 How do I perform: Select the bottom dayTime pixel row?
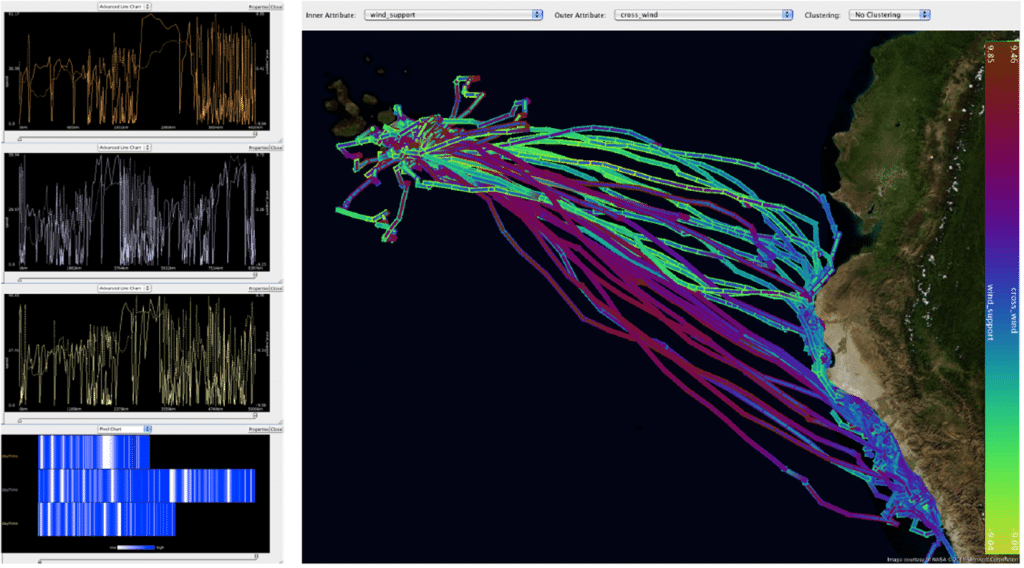tap(107, 520)
